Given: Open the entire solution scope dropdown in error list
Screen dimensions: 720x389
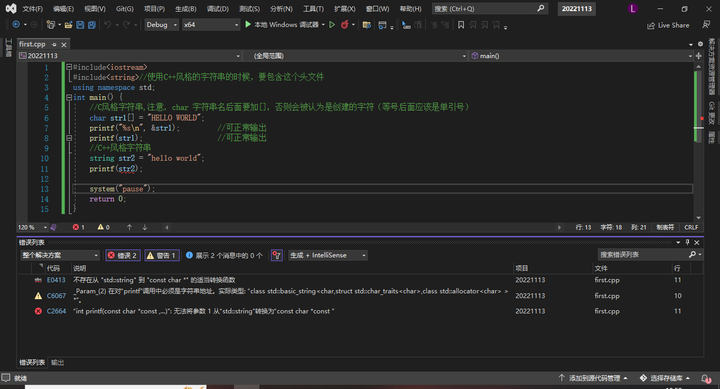Looking at the screenshot, I should click(60, 255).
